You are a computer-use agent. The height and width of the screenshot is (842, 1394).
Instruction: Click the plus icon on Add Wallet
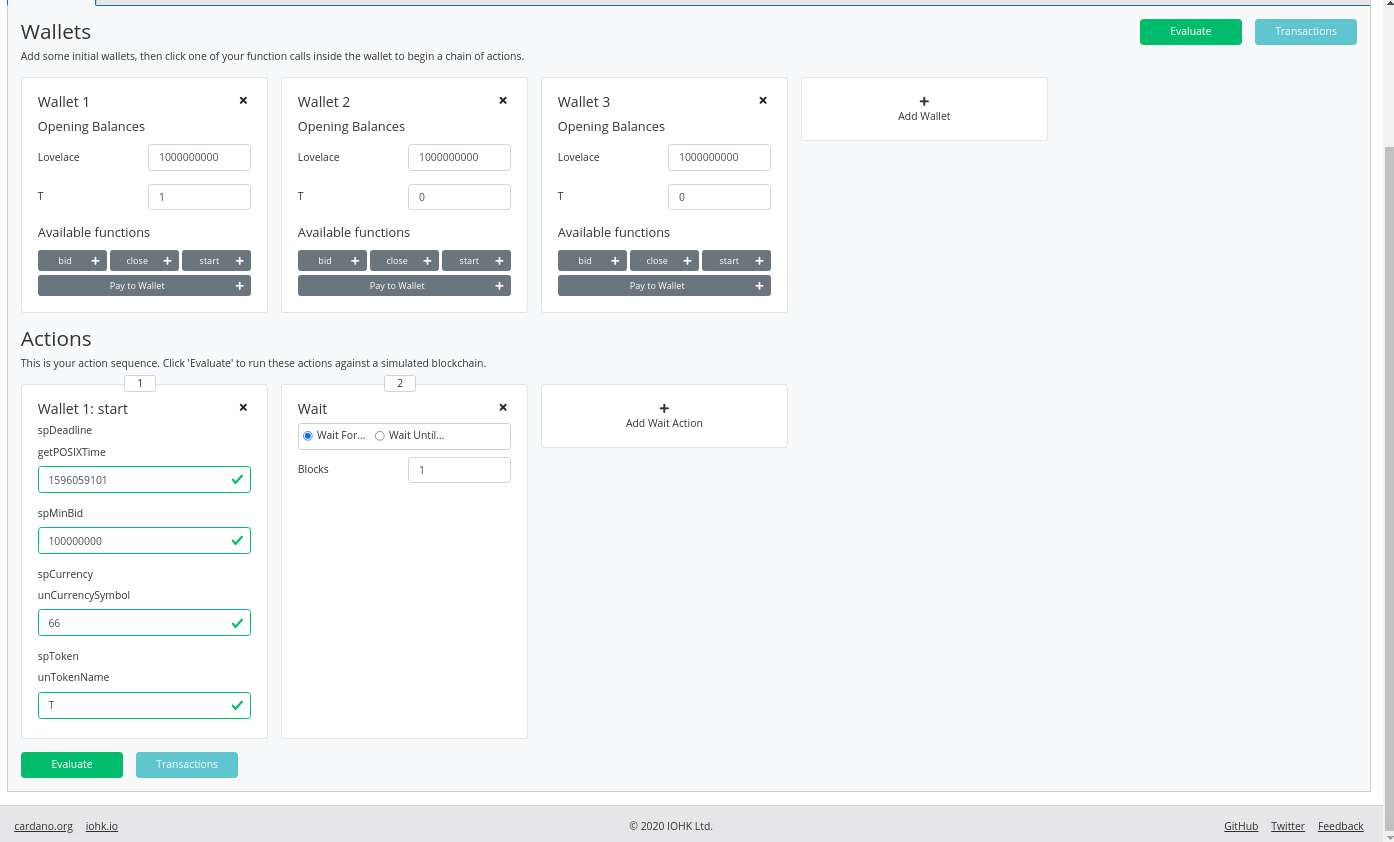click(924, 101)
